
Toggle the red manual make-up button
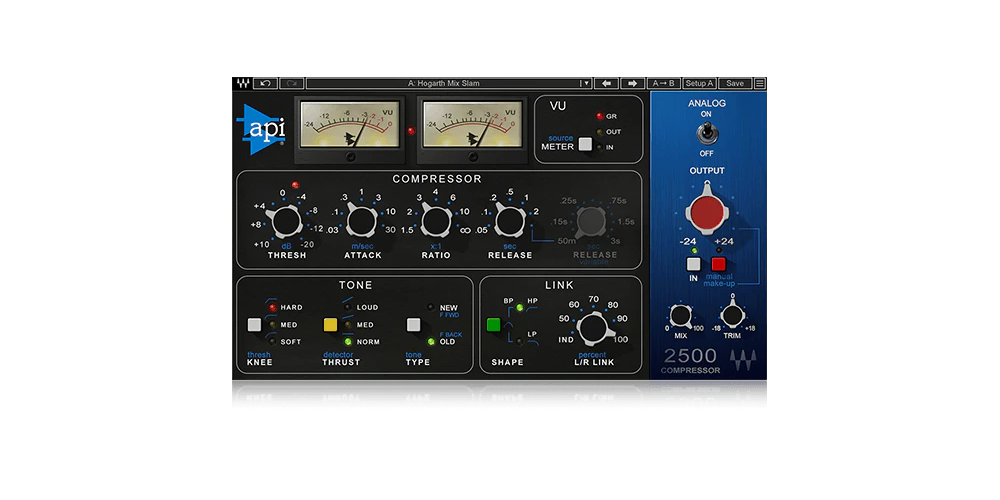[x=719, y=263]
